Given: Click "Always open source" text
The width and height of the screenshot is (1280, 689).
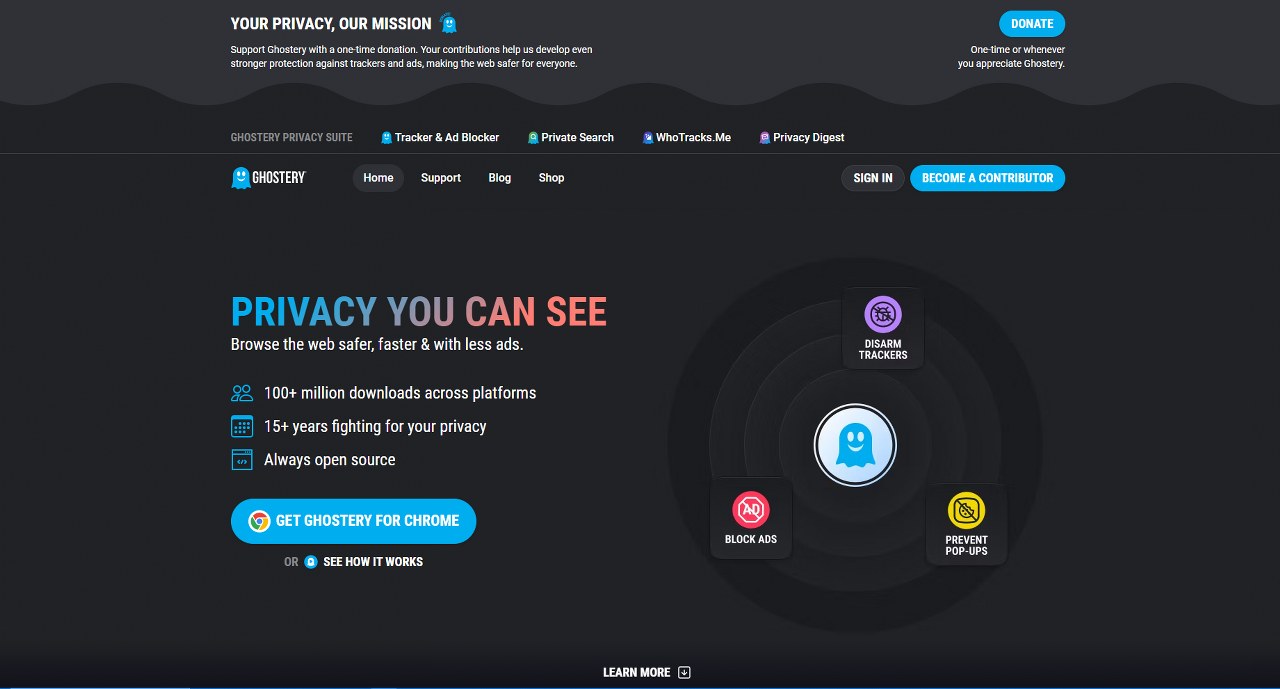Looking at the screenshot, I should 329,460.
